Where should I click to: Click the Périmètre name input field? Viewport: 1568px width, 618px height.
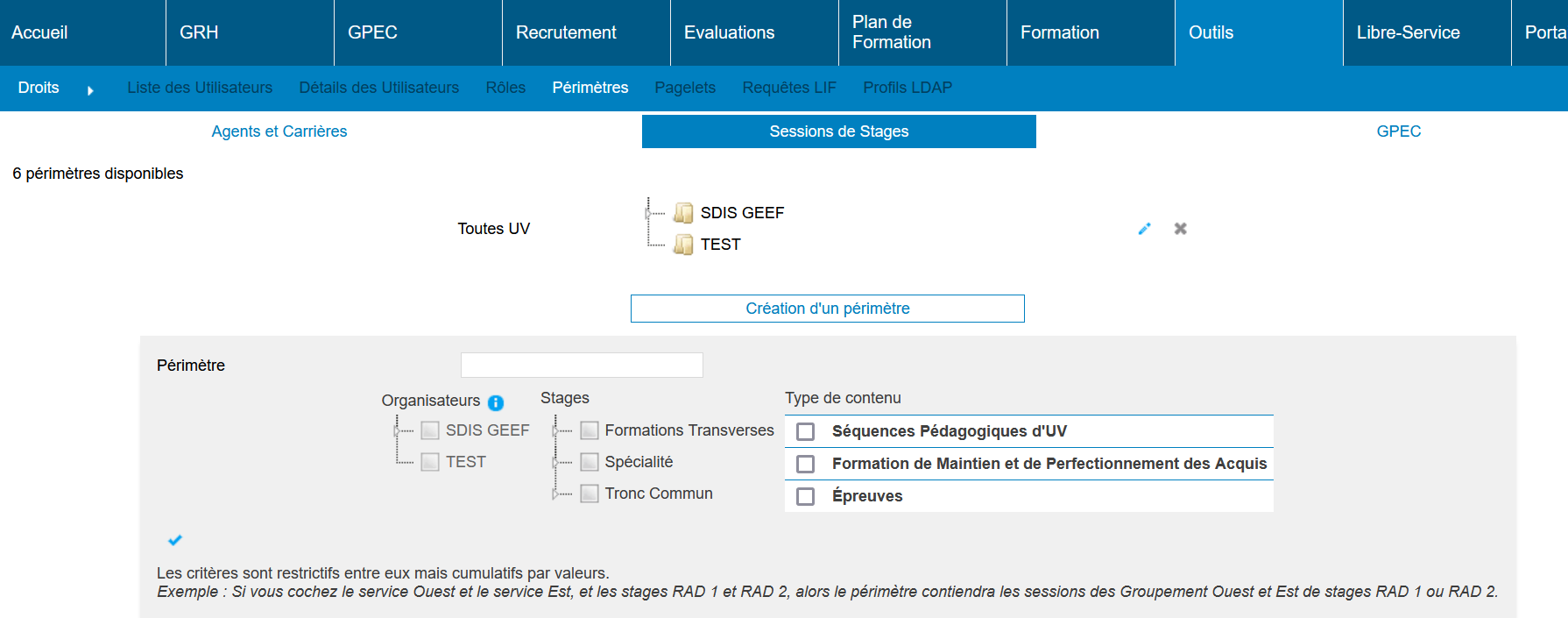[582, 365]
